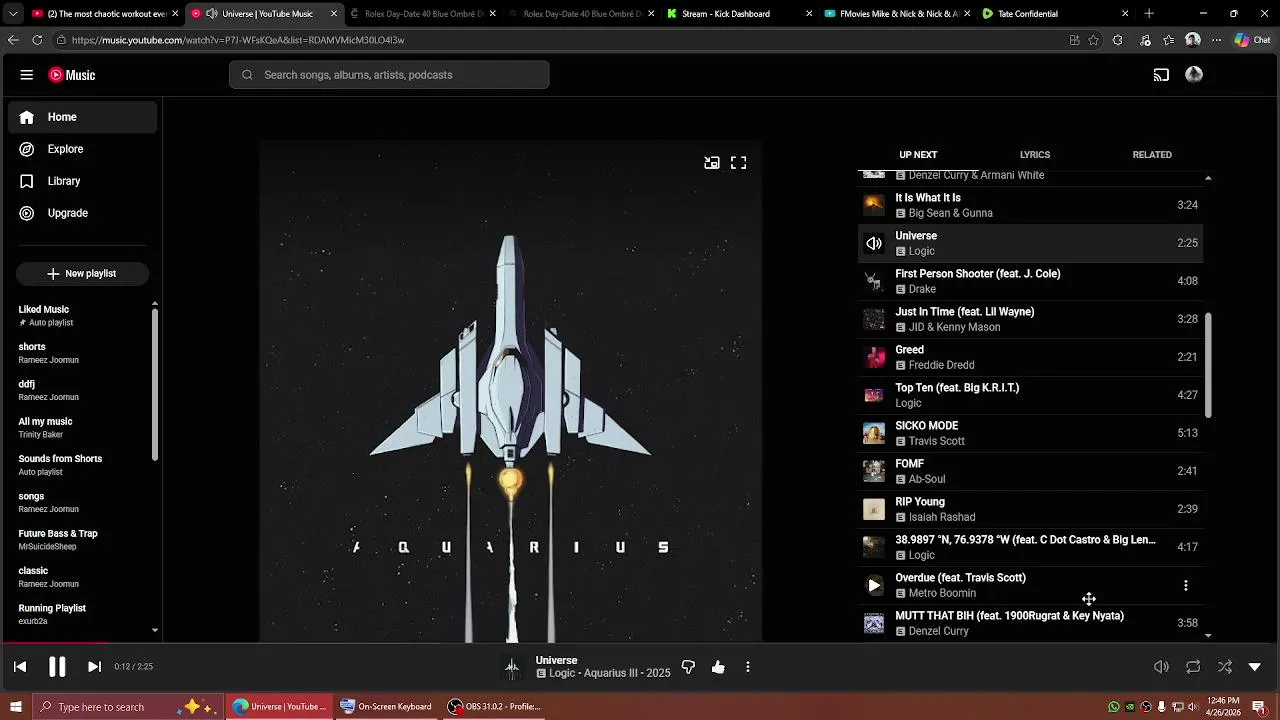Switch to the Lyrics tab
The width and height of the screenshot is (1280, 720).
[1035, 155]
